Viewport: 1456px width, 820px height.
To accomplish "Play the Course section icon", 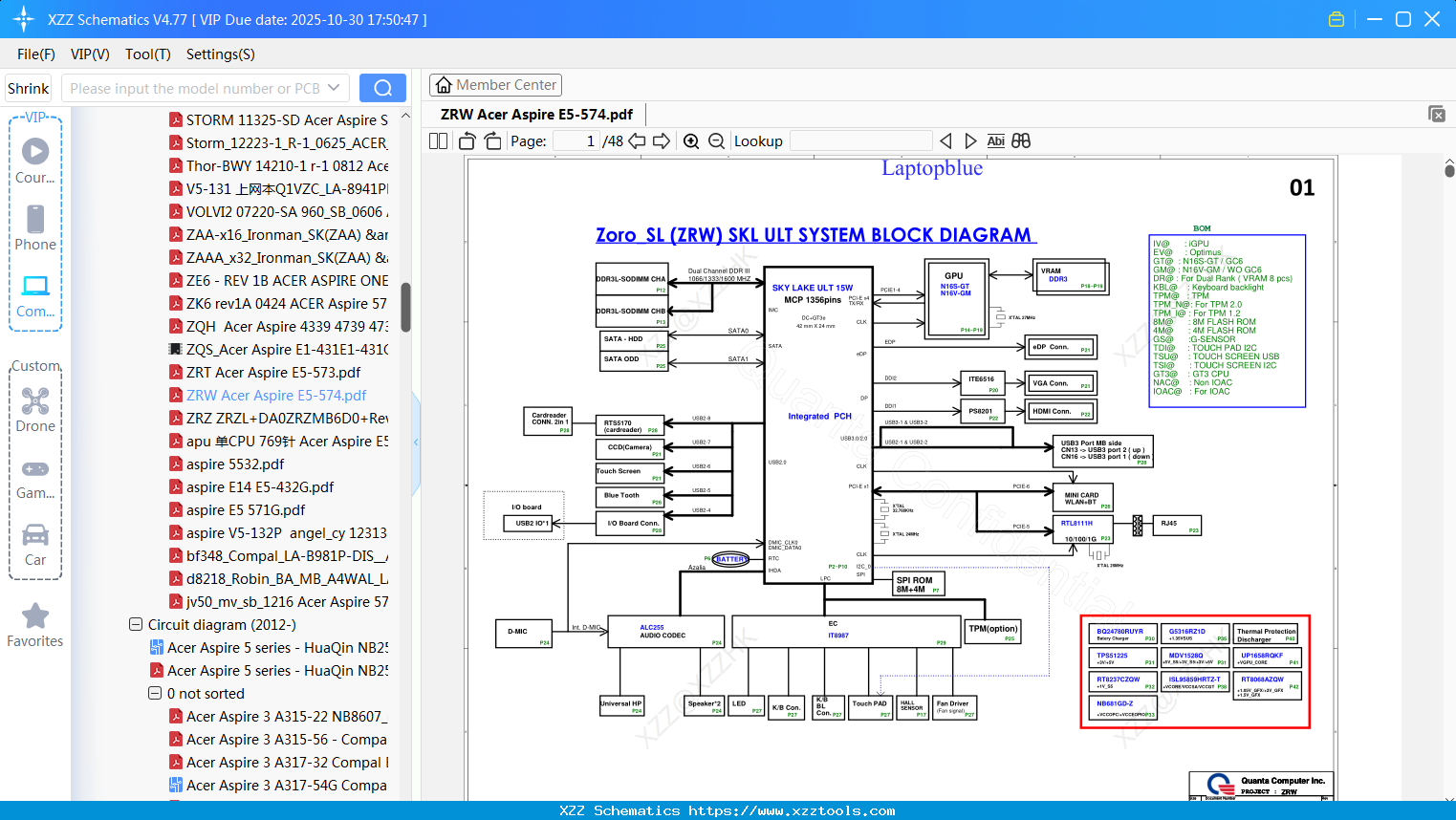I will (x=35, y=150).
